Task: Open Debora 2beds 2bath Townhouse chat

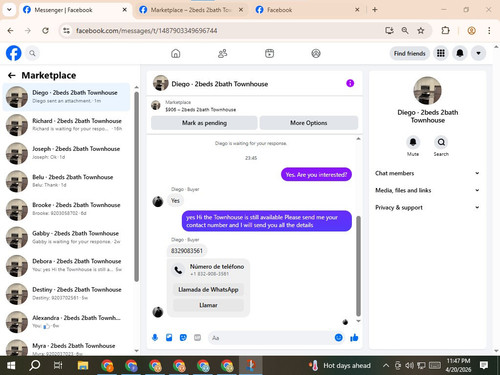Action: point(66,265)
